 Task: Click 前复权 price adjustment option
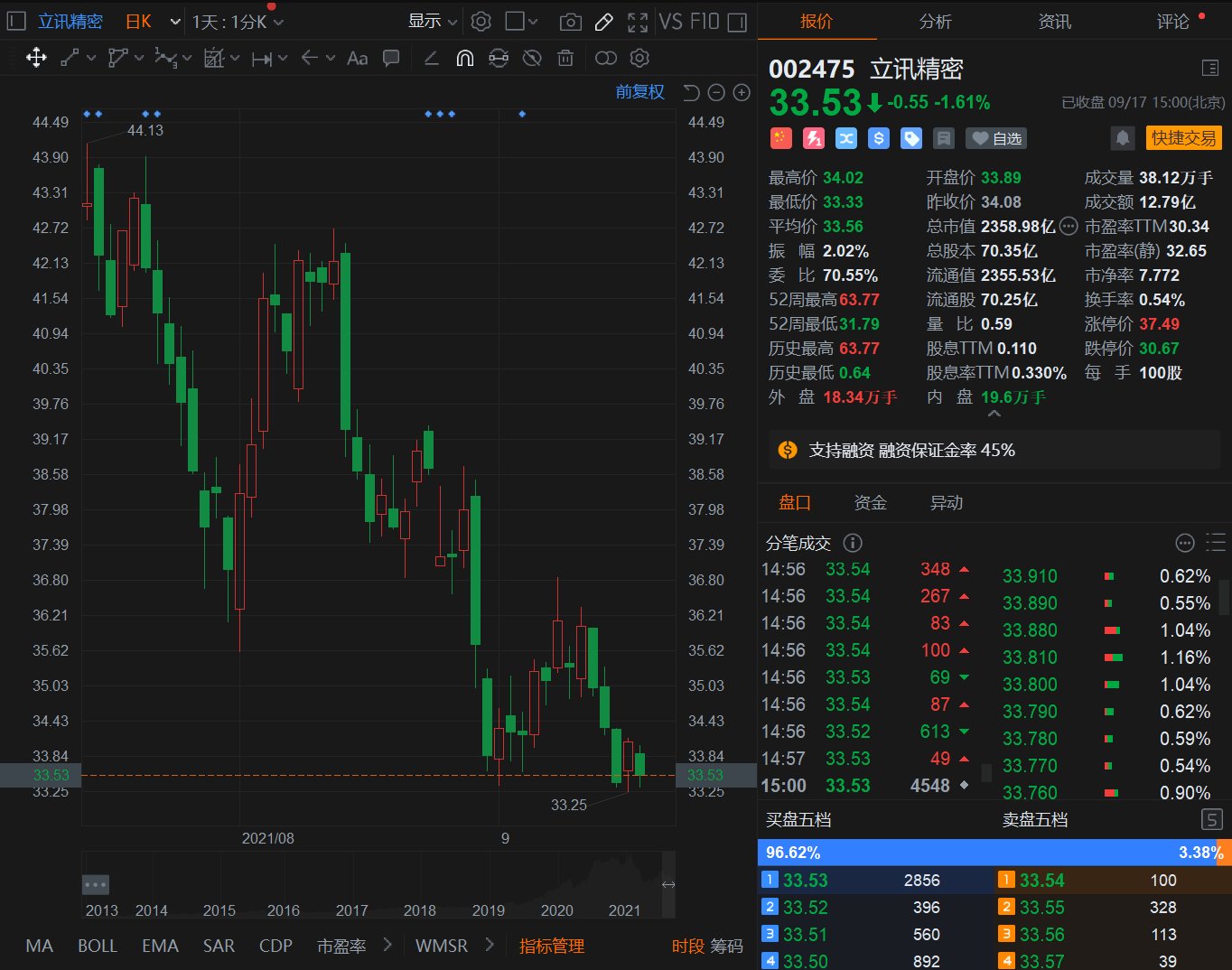click(640, 92)
